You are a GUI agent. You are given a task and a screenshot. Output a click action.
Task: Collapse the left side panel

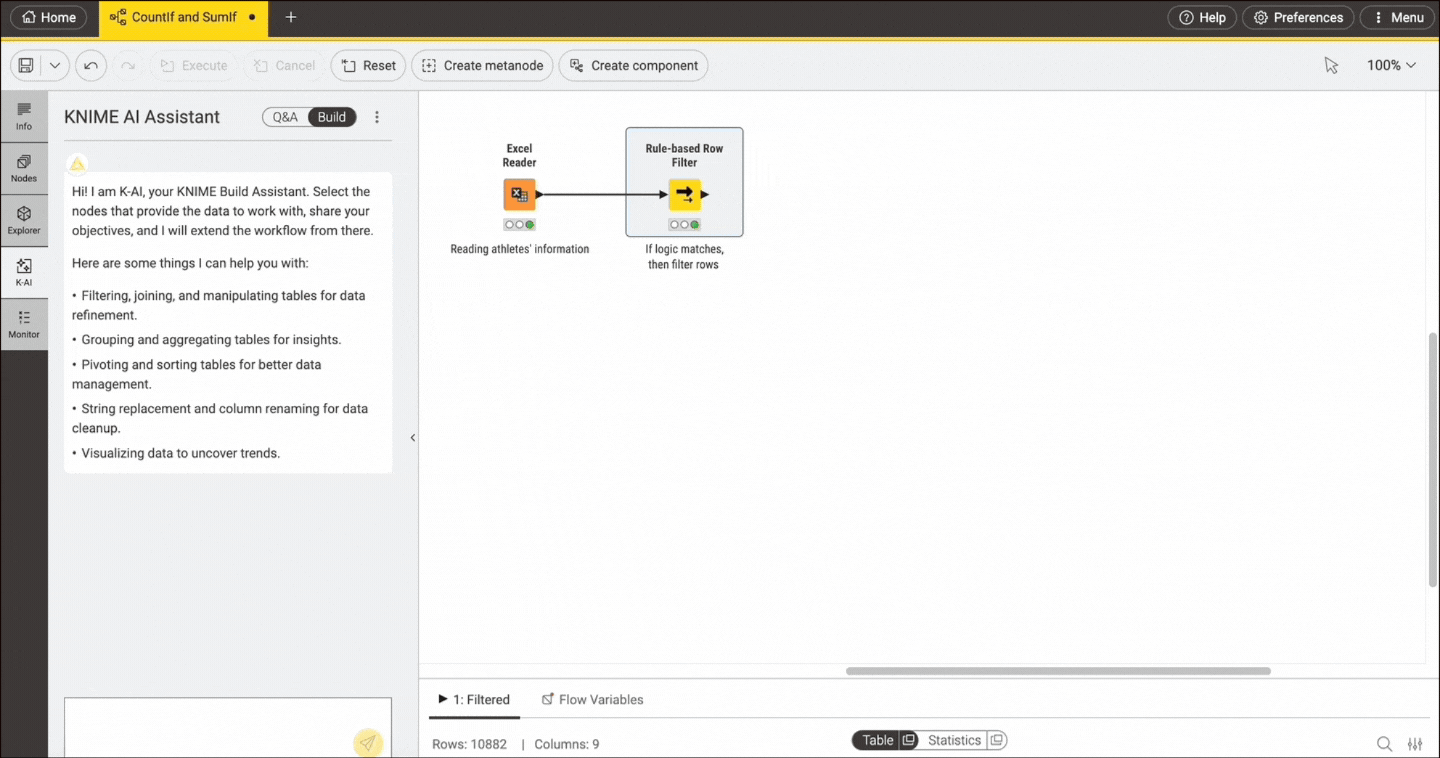[413, 438]
